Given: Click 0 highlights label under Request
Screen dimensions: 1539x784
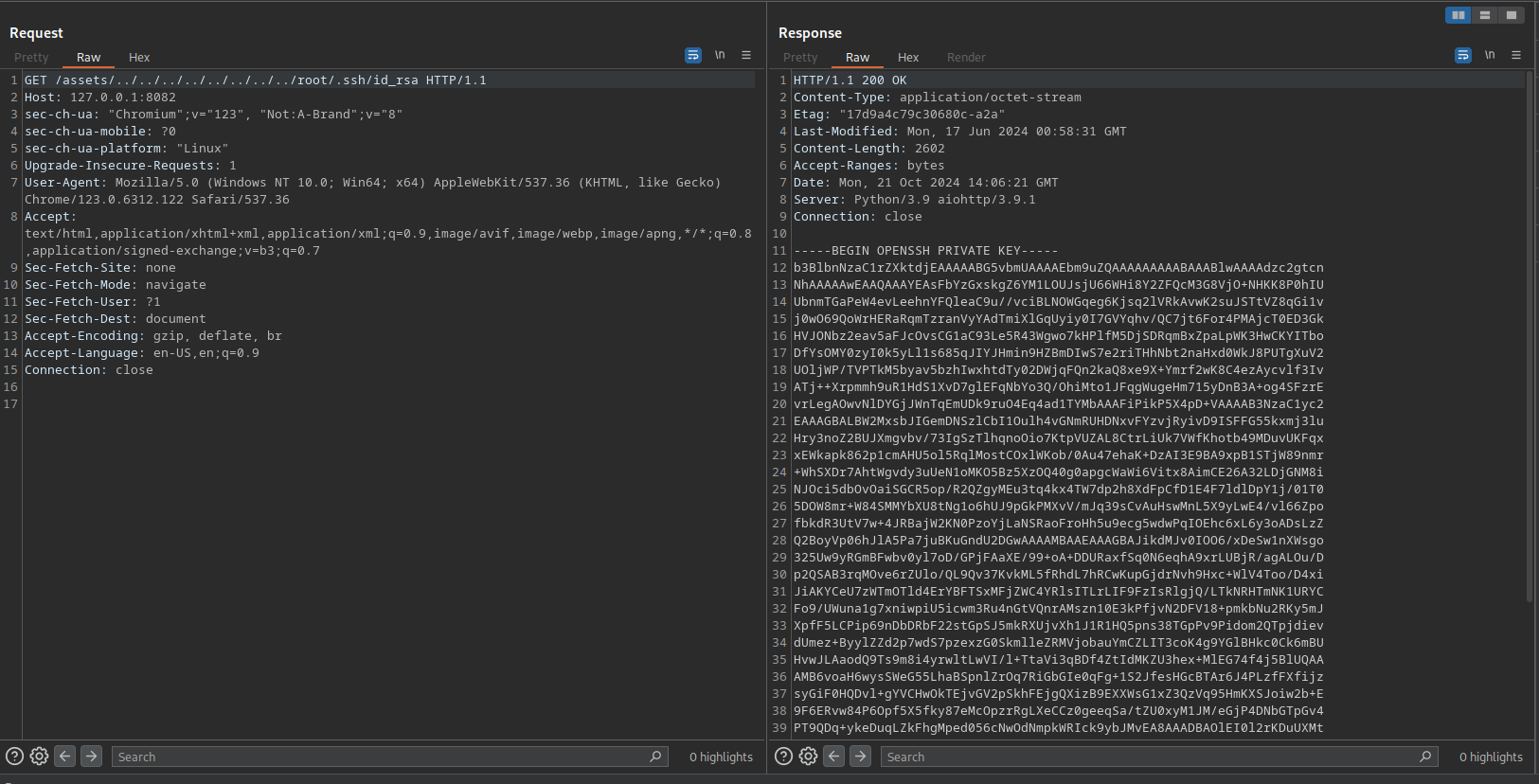Looking at the screenshot, I should [721, 757].
